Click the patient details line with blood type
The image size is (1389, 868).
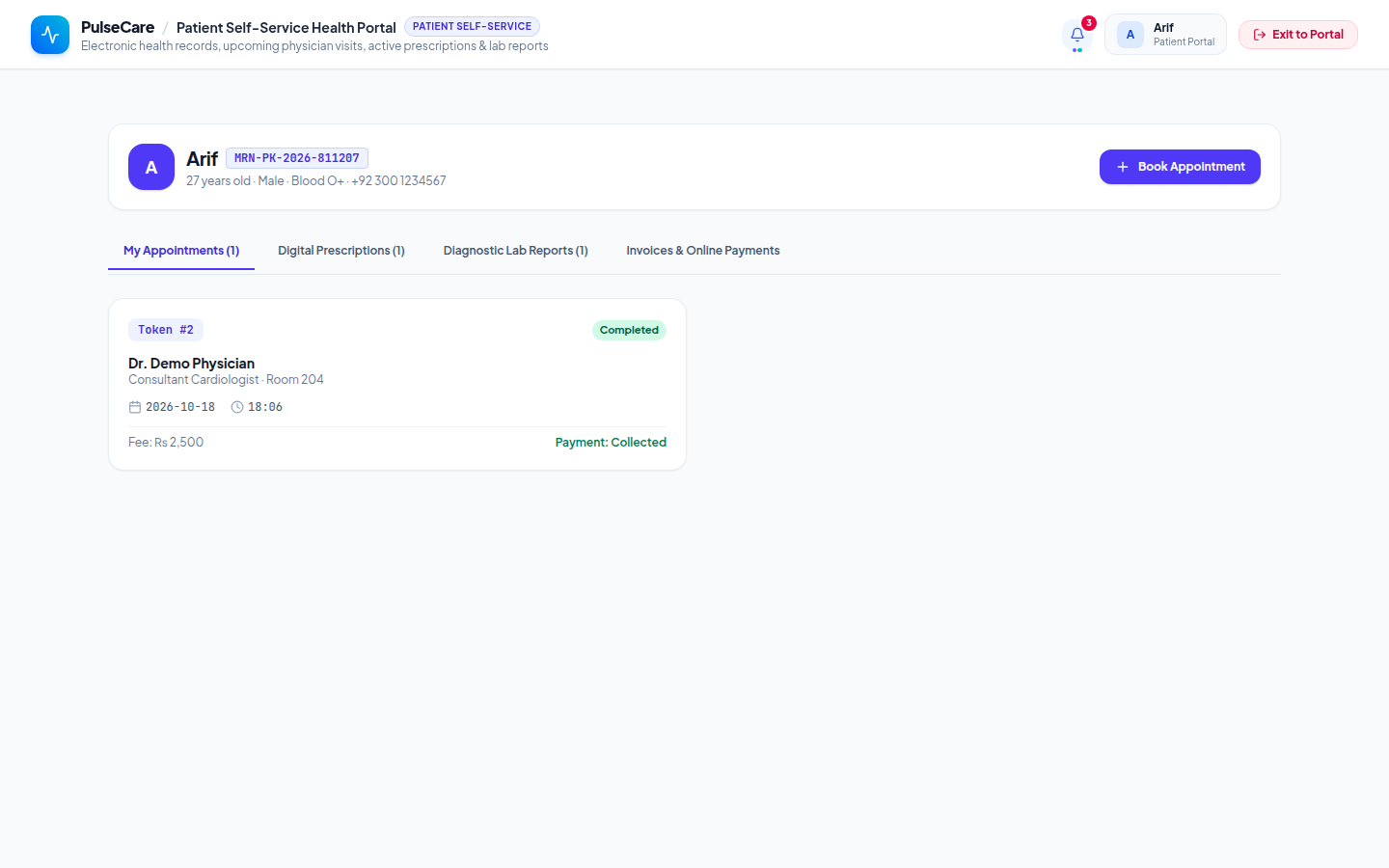[x=316, y=181]
